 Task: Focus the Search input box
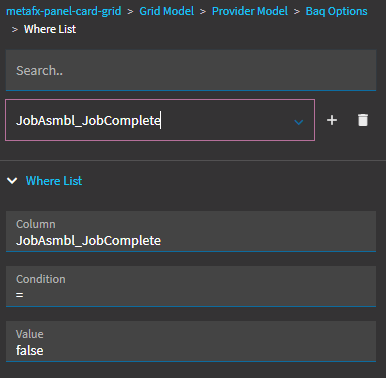click(191, 70)
